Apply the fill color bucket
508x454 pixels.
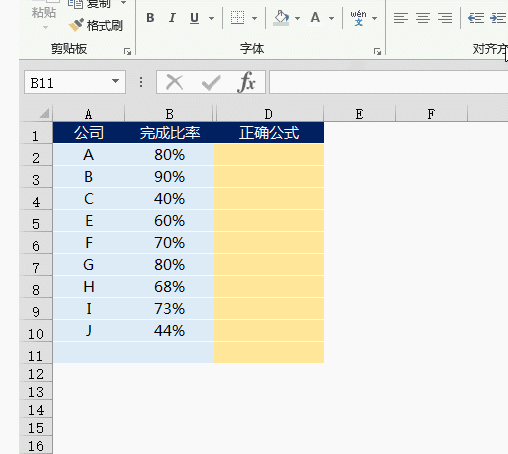[x=281, y=18]
